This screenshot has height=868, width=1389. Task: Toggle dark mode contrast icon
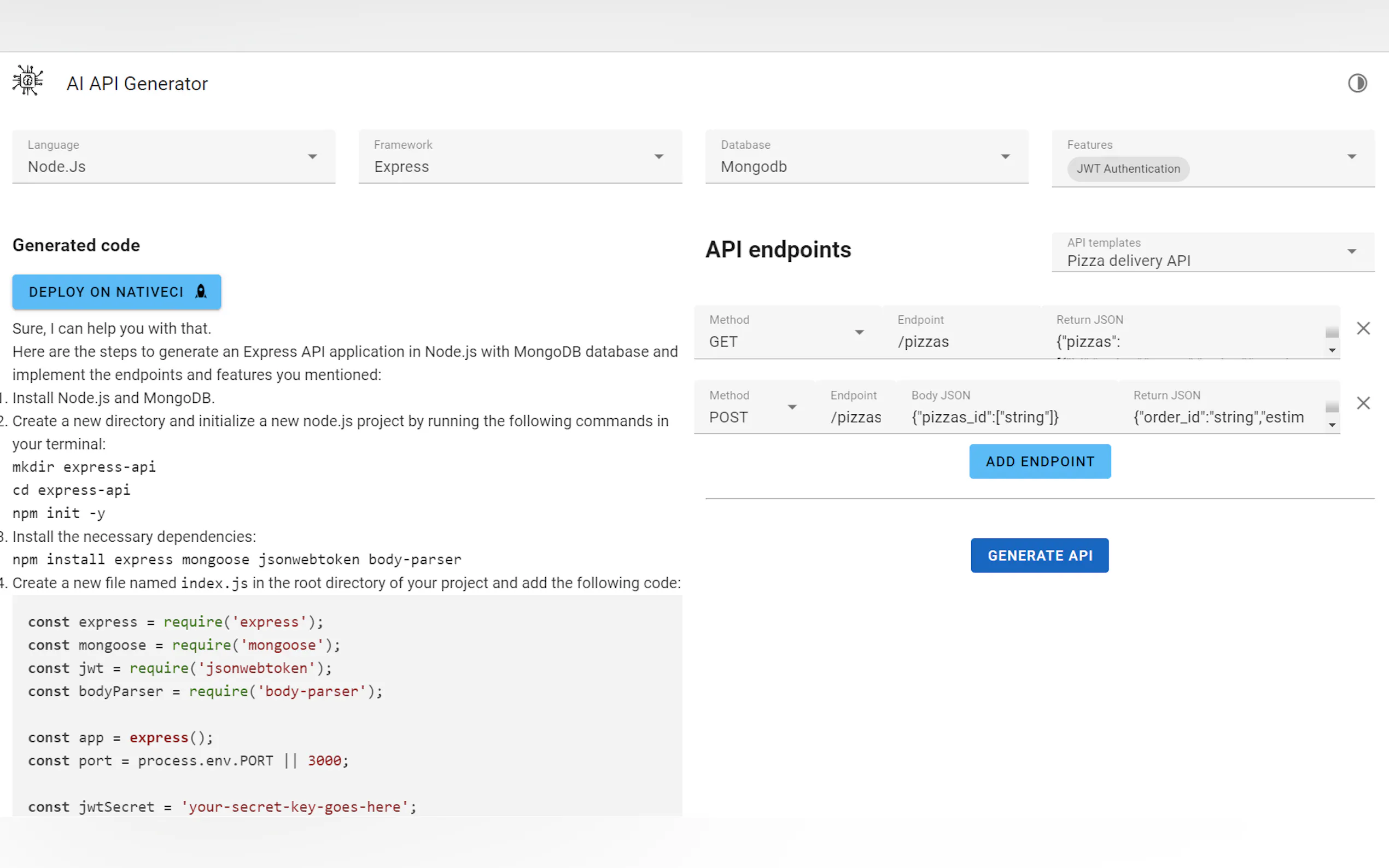[x=1357, y=83]
